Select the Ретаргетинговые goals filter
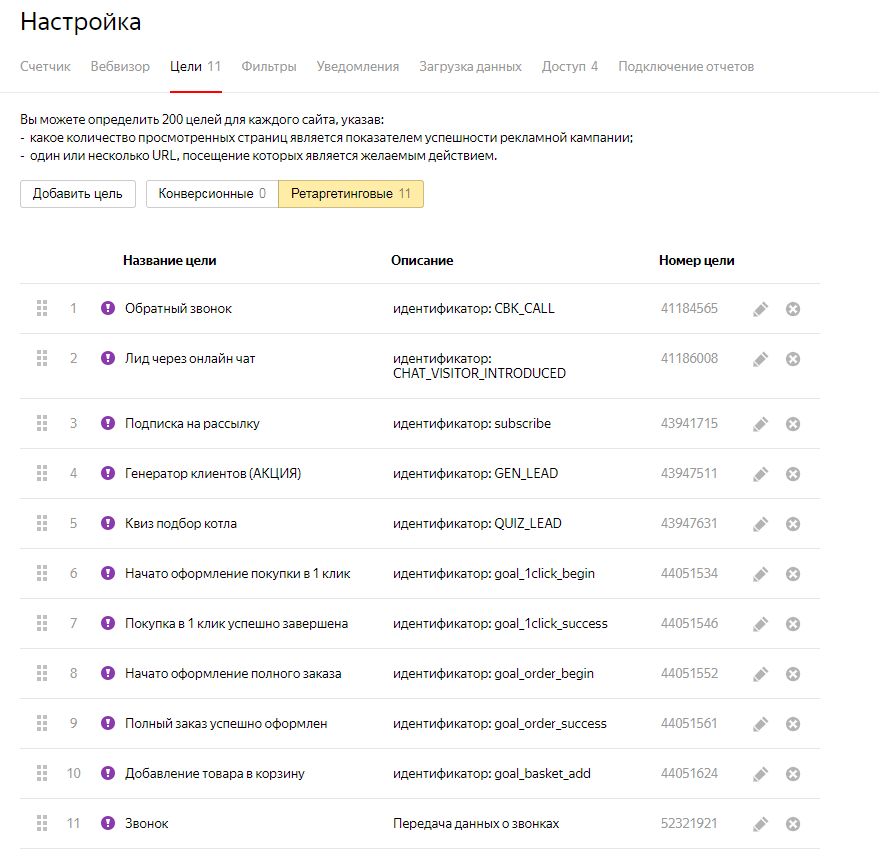The width and height of the screenshot is (879, 863). pos(350,194)
